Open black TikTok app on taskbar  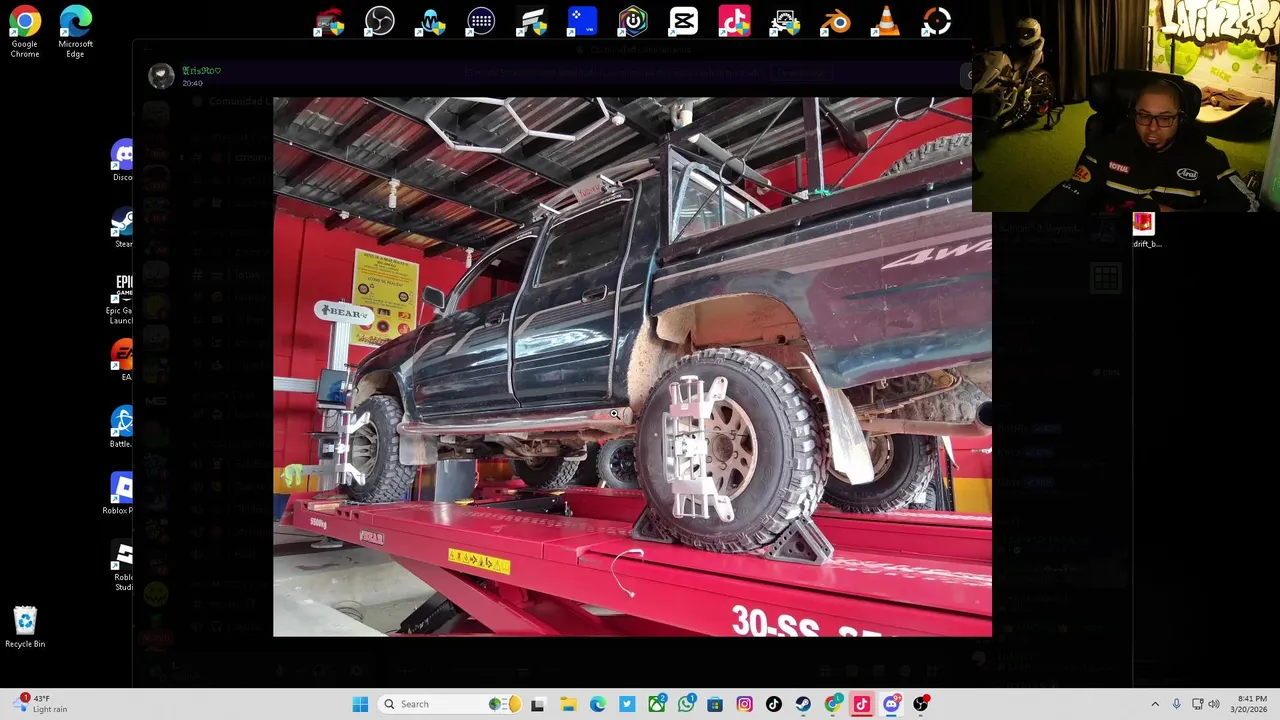tap(774, 704)
